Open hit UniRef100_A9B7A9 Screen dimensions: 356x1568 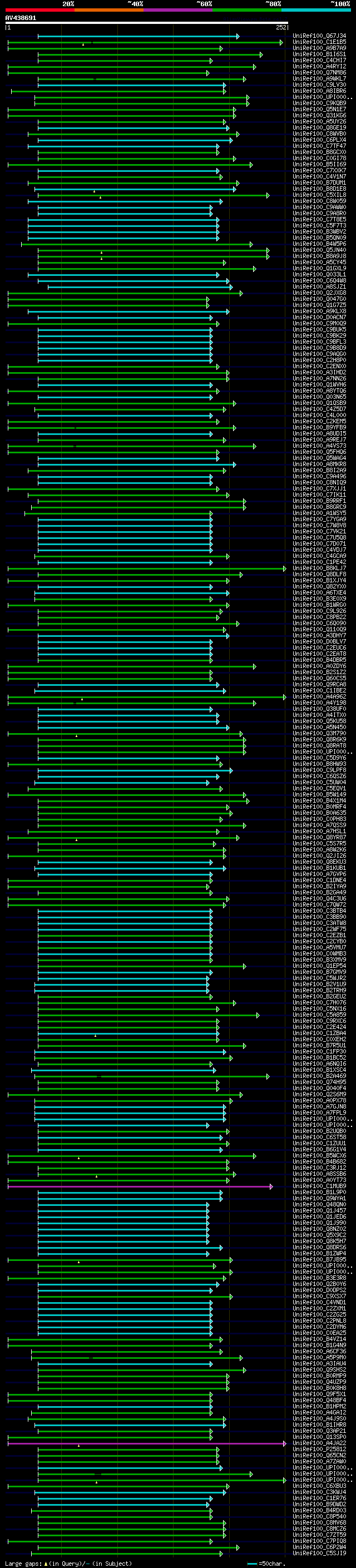(319, 49)
